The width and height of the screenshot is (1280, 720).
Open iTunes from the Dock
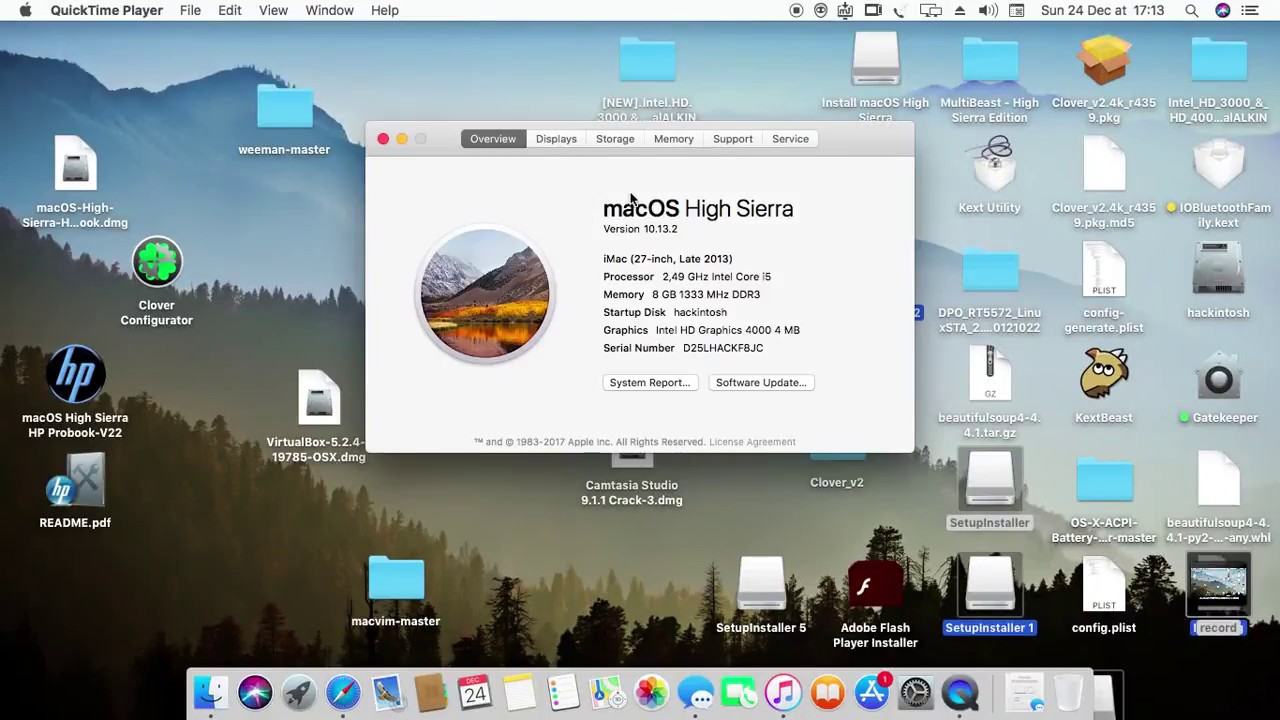point(783,692)
